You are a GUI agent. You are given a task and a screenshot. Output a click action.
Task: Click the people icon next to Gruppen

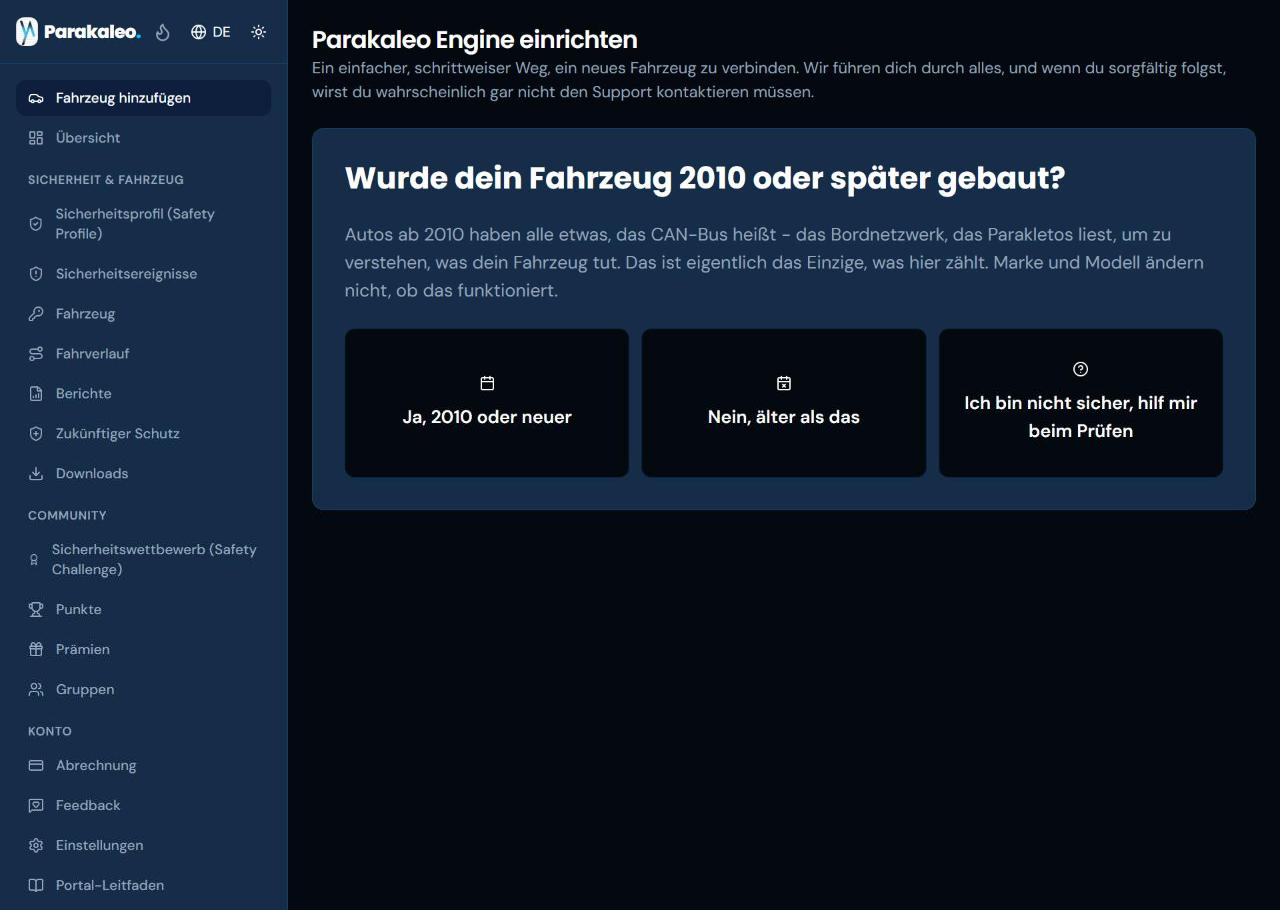36,690
